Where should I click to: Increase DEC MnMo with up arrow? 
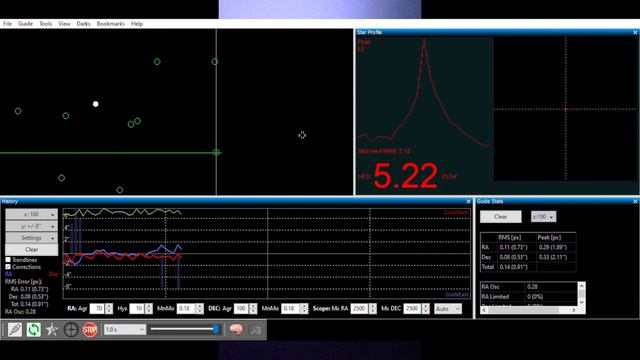coord(304,306)
